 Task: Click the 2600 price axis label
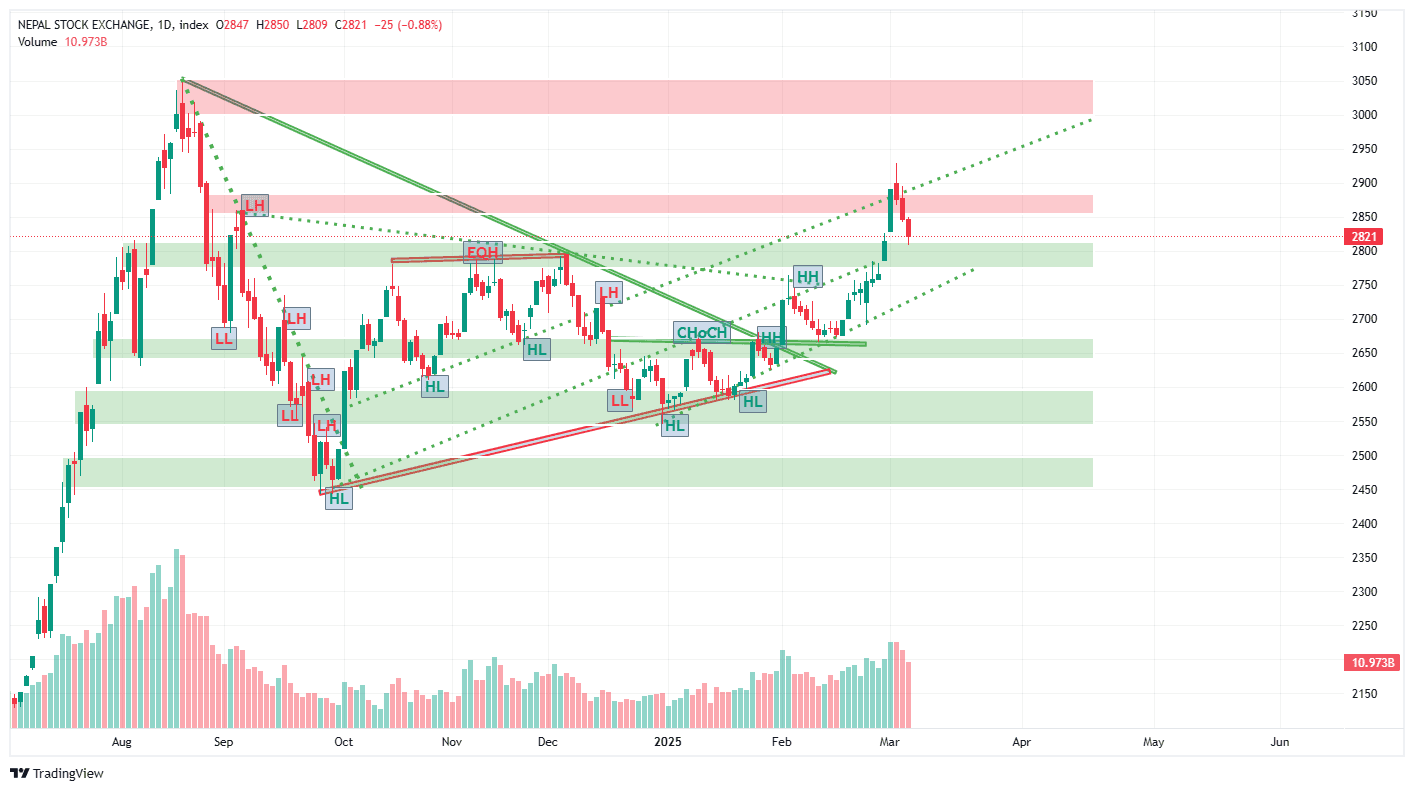coord(1365,387)
